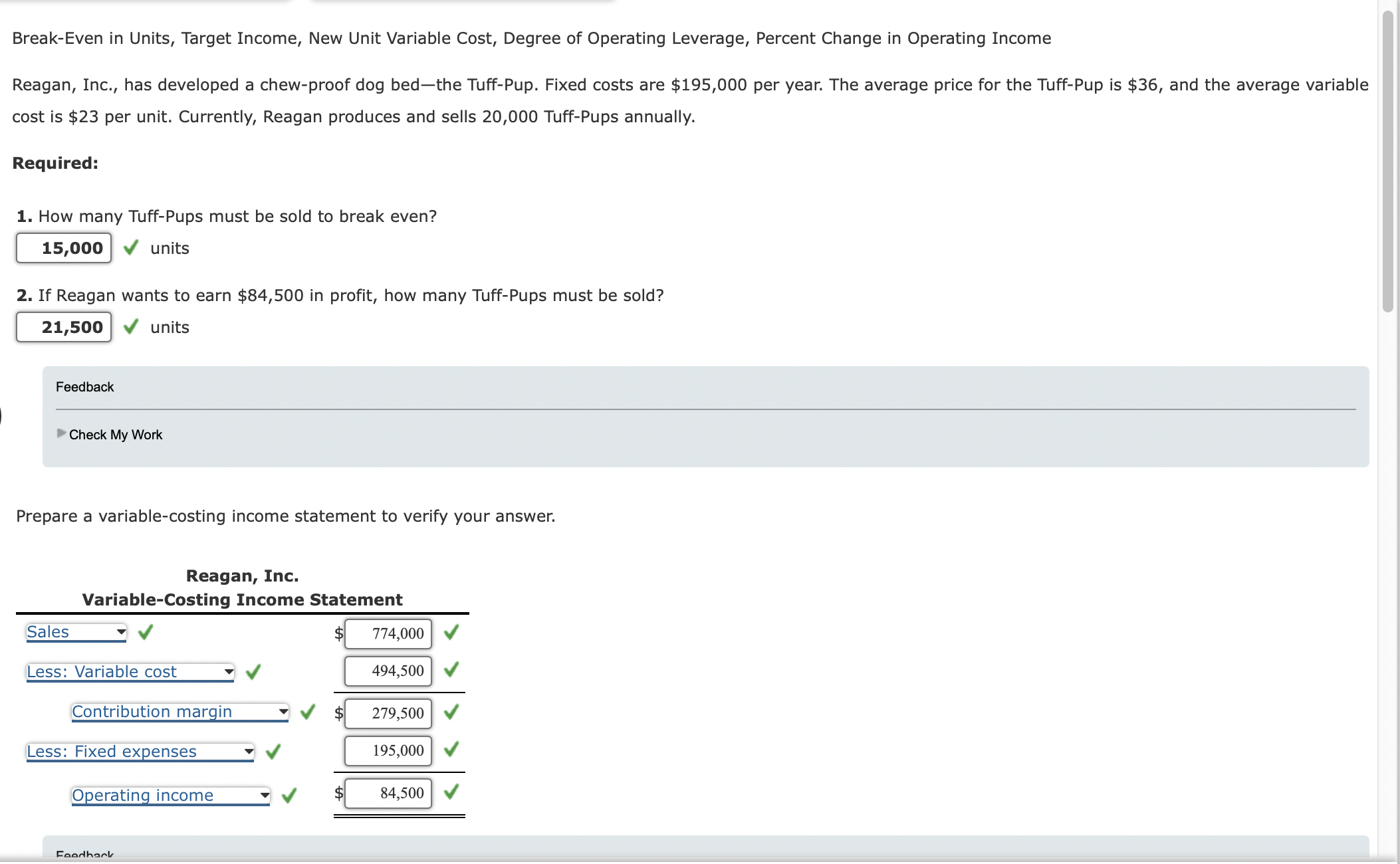This screenshot has width=1400, height=864.
Task: Open the Less: Variable cost dropdown
Action: coord(229,672)
